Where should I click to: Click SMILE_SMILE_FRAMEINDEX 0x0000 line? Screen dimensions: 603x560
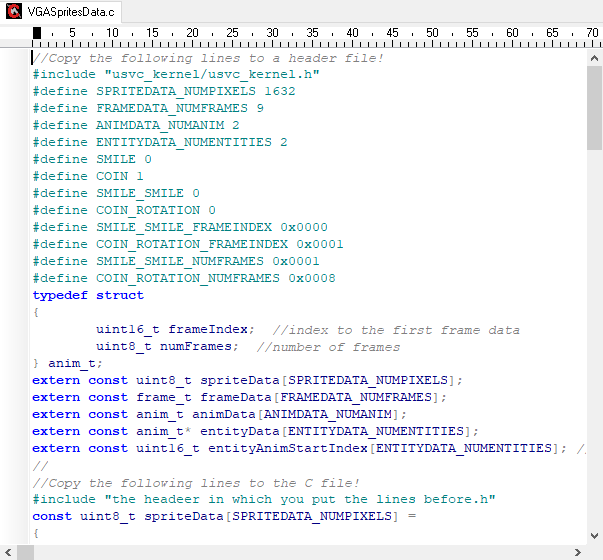[180, 227]
